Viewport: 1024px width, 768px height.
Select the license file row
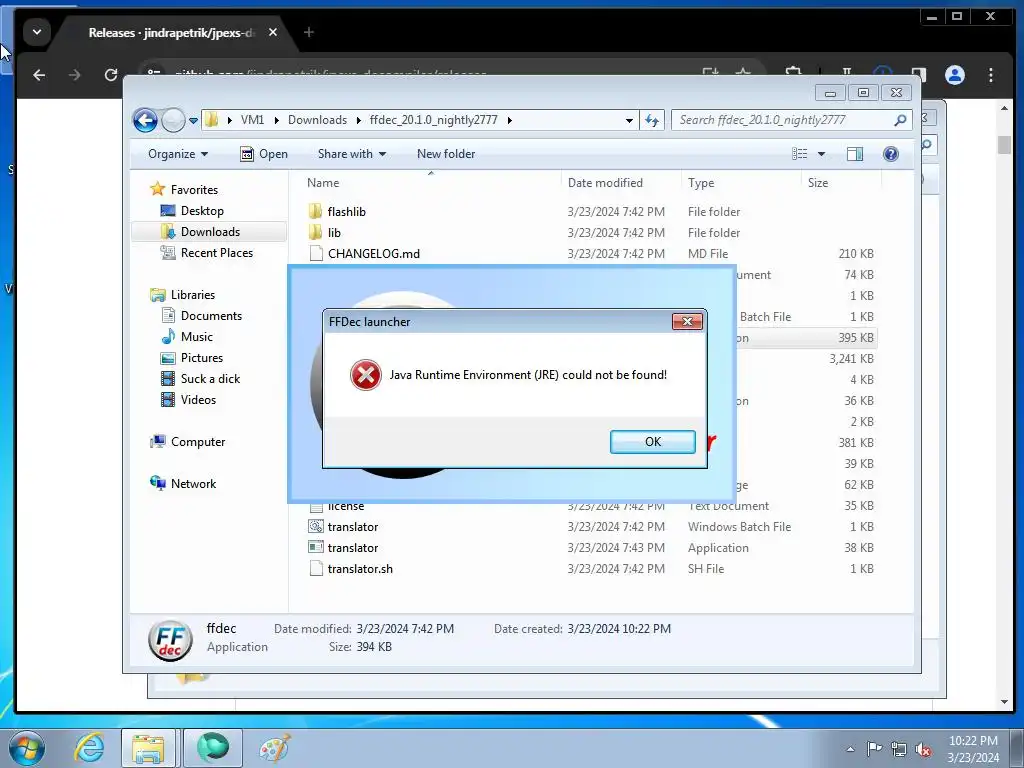591,506
